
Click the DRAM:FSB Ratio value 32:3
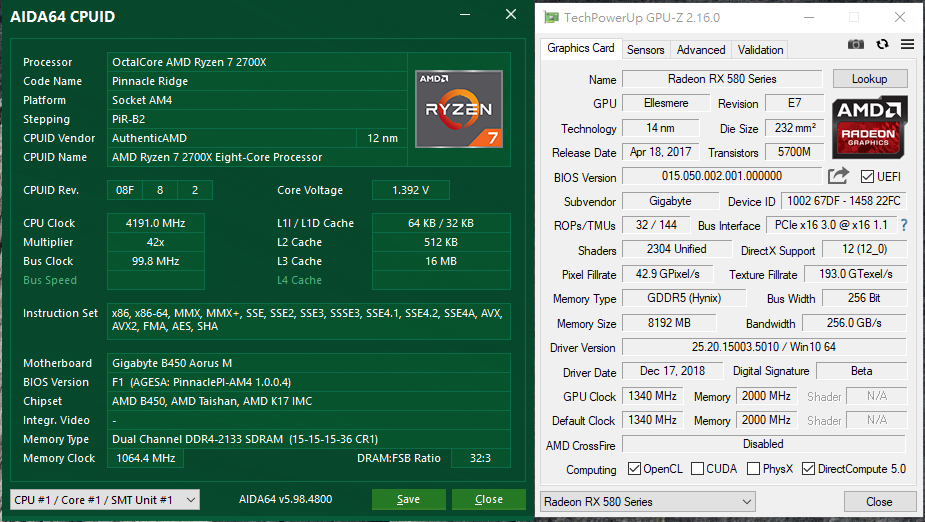[x=480, y=458]
